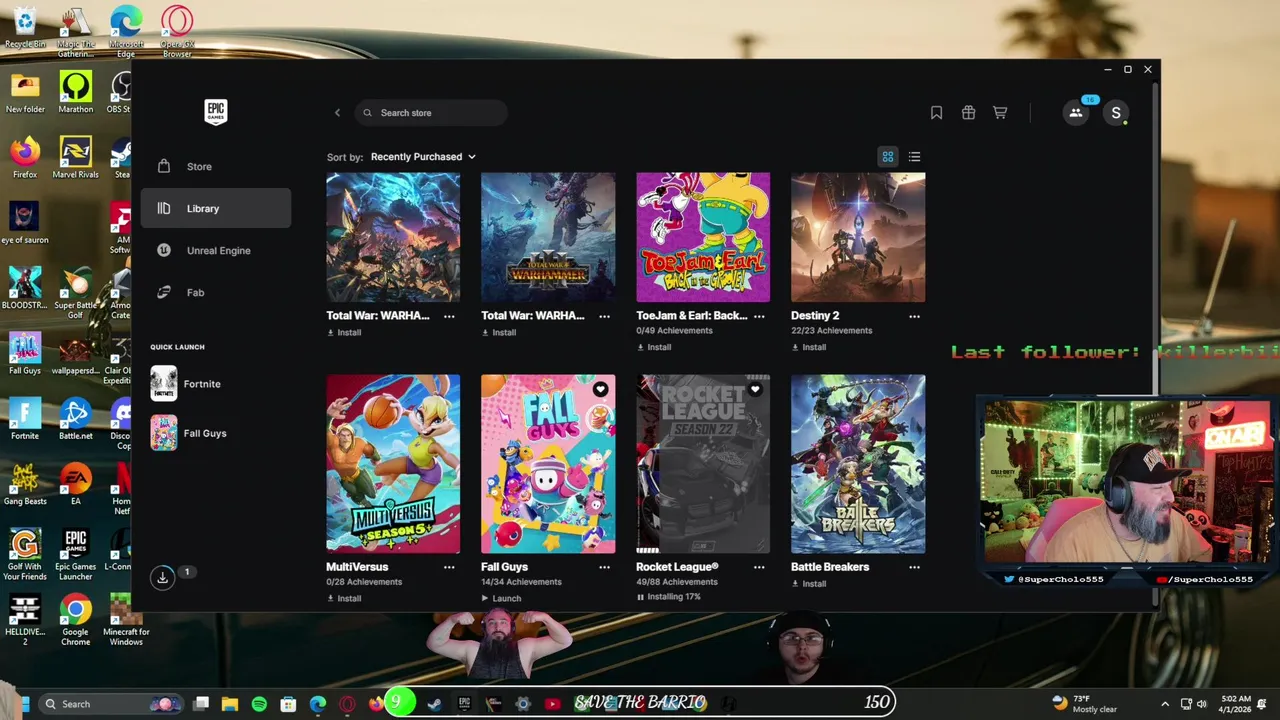Open the options menu for MultiVersus
The width and height of the screenshot is (1280, 720).
click(449, 567)
